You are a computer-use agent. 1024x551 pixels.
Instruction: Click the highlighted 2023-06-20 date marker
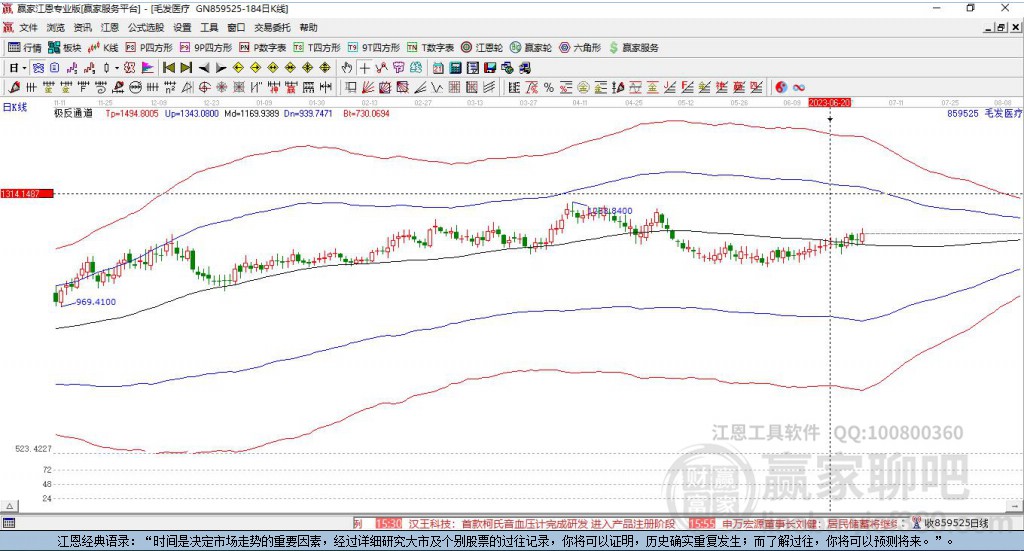click(x=830, y=102)
